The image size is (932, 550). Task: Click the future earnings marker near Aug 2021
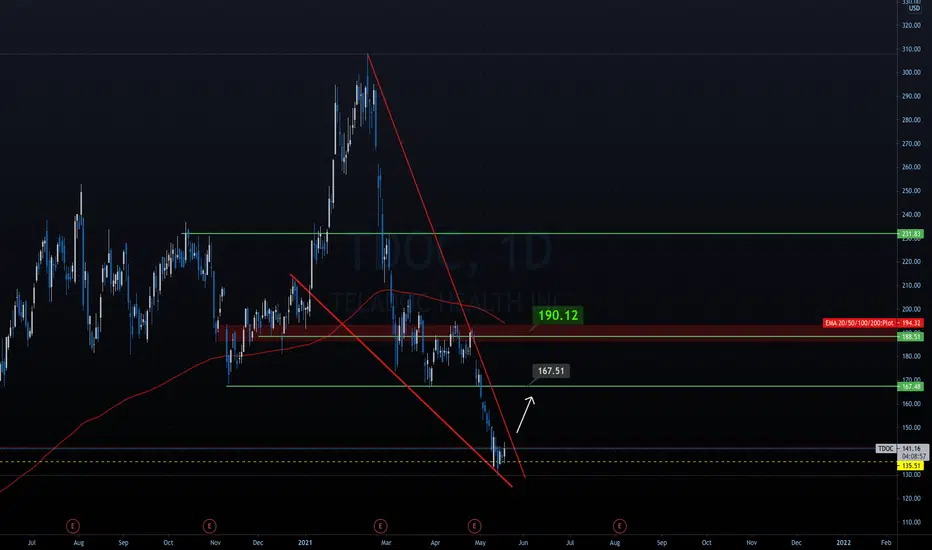pos(619,526)
